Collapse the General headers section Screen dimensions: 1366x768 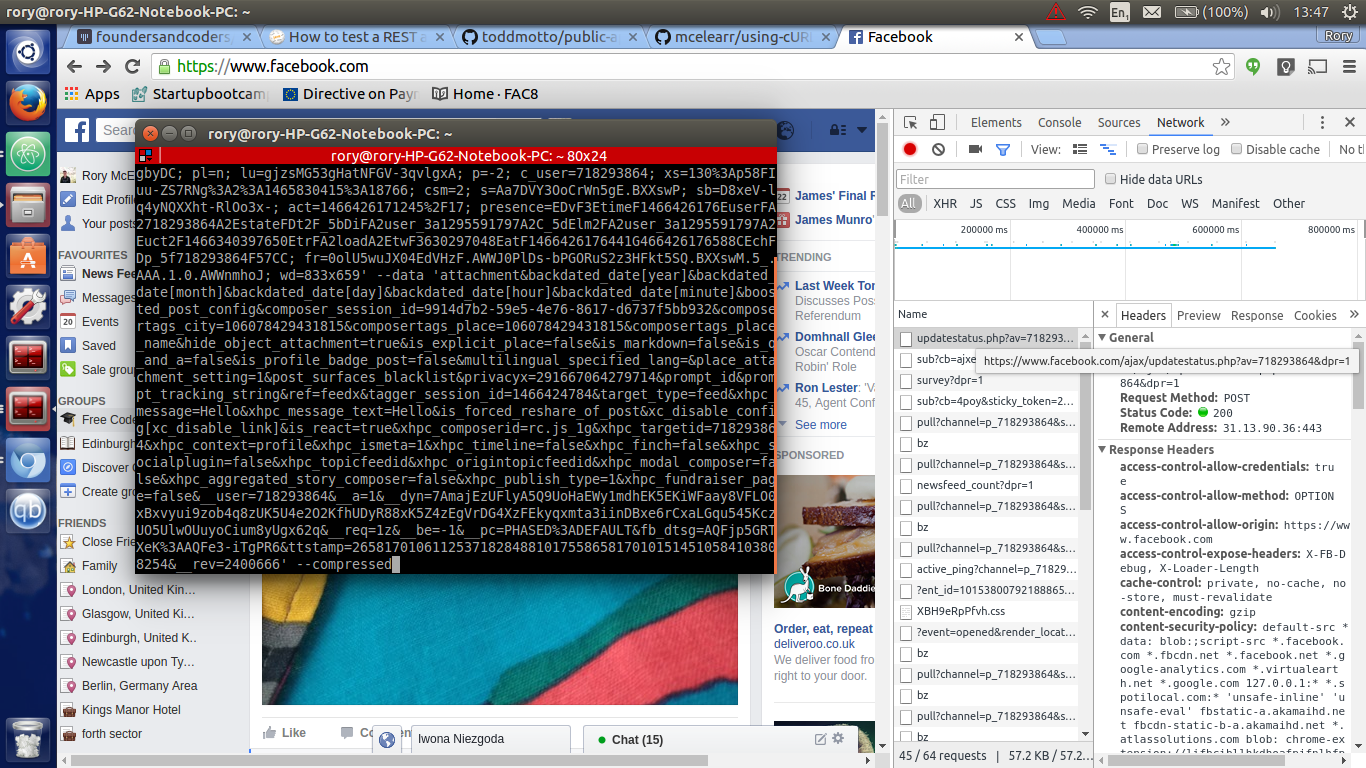pos(1102,338)
